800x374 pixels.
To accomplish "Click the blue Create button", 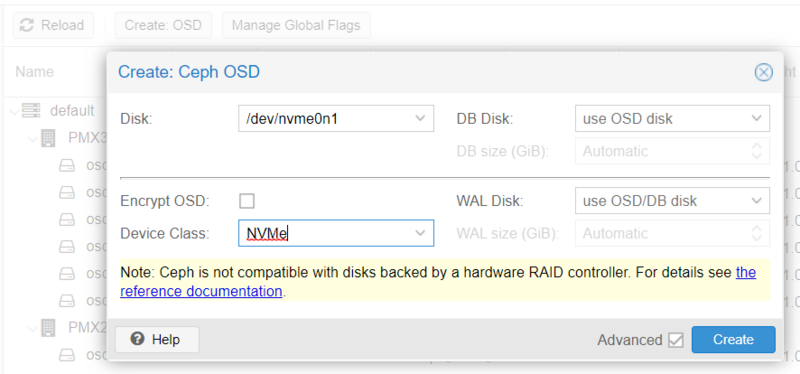I will (x=733, y=339).
